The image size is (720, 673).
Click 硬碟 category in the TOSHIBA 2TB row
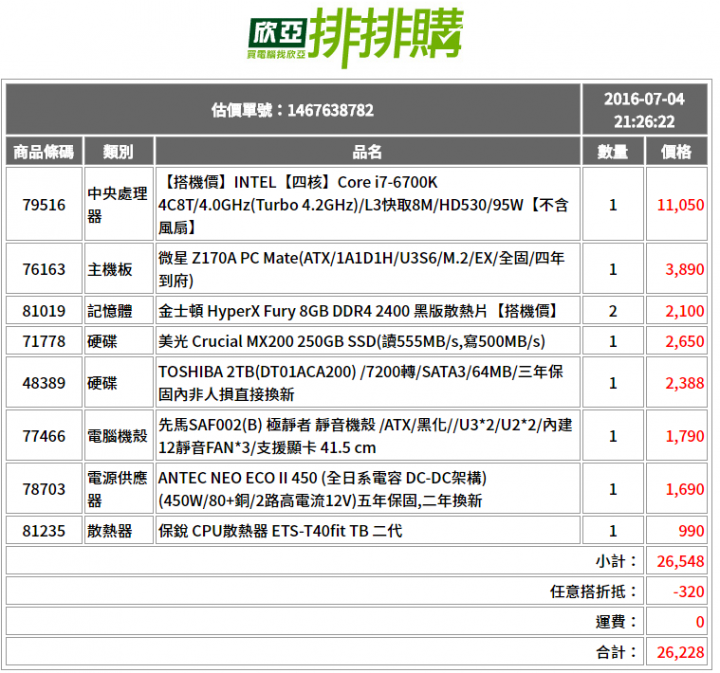(102, 383)
